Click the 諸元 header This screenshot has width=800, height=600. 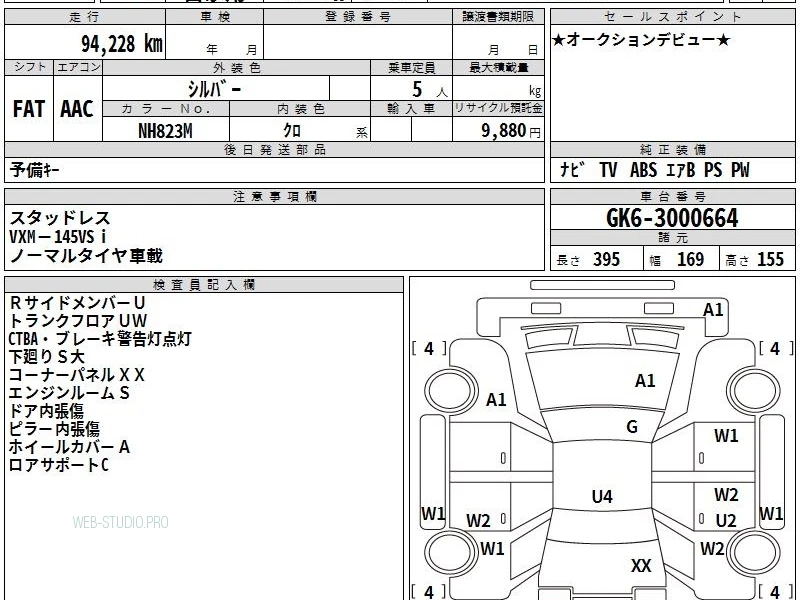point(673,238)
